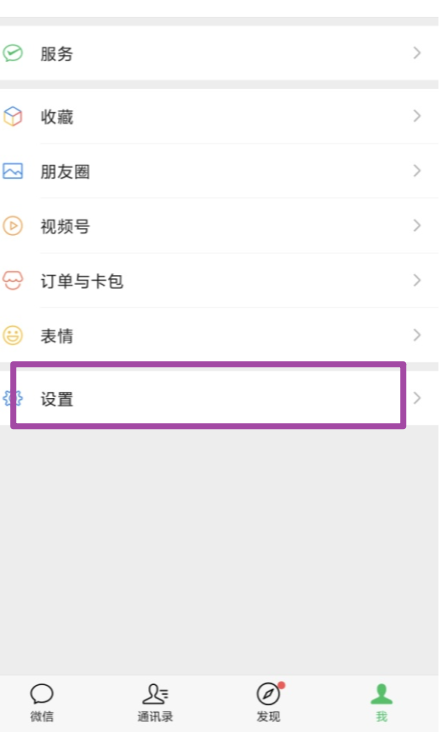Open the 设置 settings row
Viewport: 446px width, 732px height.
pos(219,398)
